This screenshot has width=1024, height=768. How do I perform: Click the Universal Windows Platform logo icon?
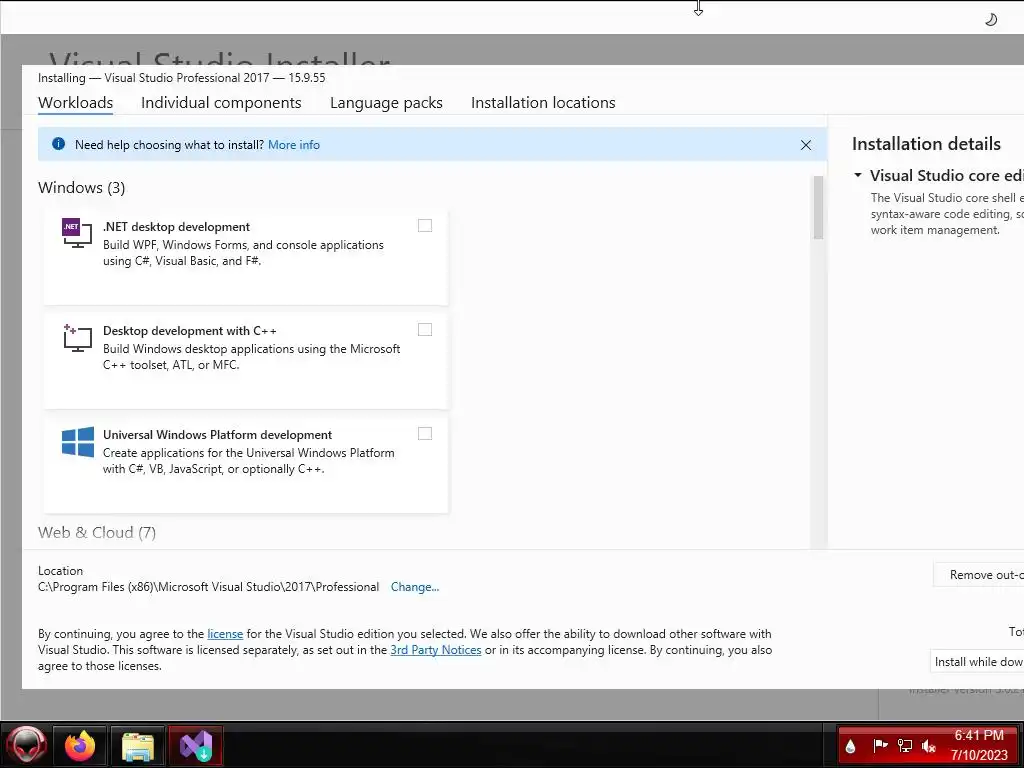tap(78, 442)
